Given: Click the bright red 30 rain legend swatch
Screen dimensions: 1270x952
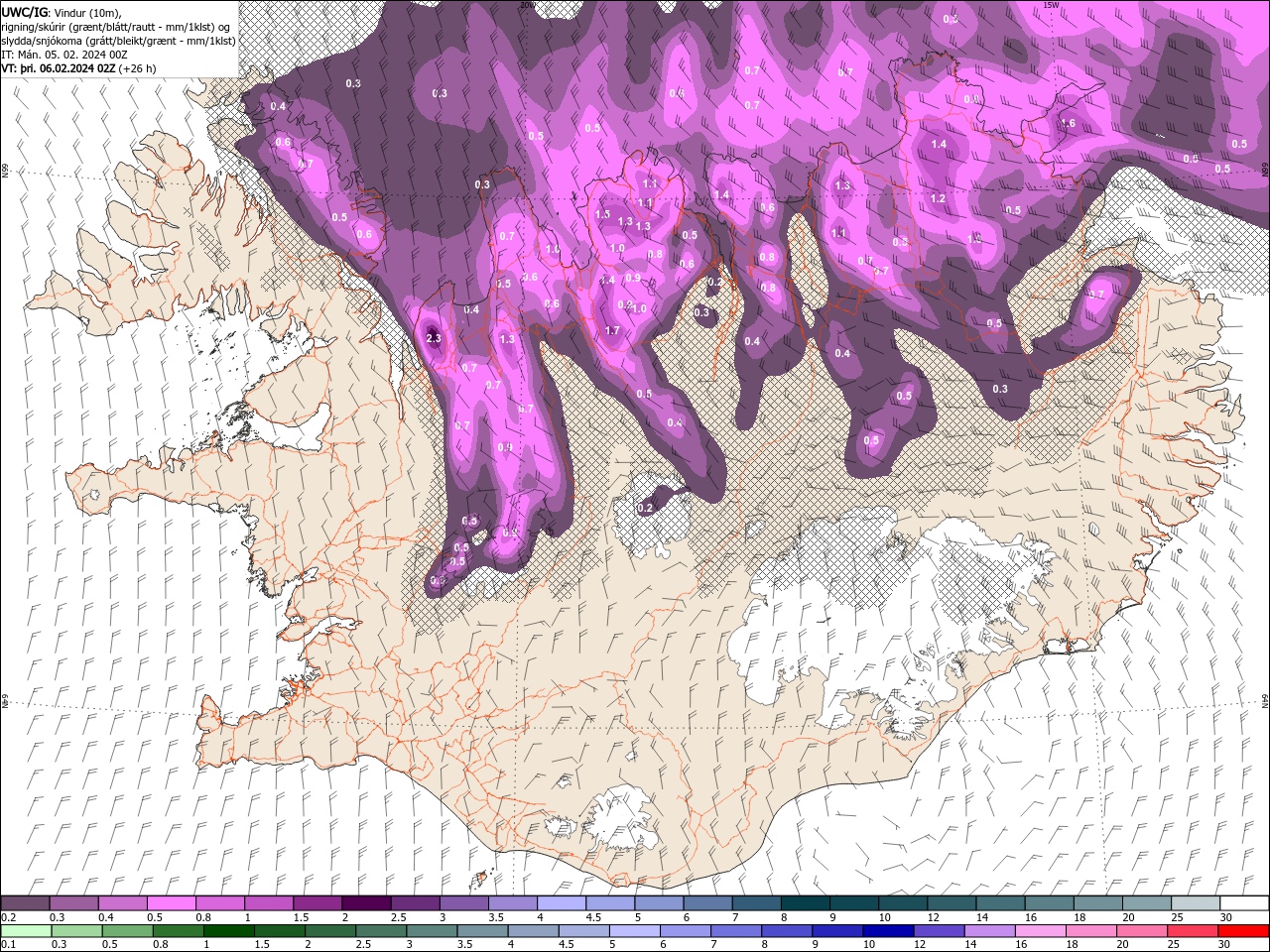Looking at the screenshot, I should click(1243, 931).
